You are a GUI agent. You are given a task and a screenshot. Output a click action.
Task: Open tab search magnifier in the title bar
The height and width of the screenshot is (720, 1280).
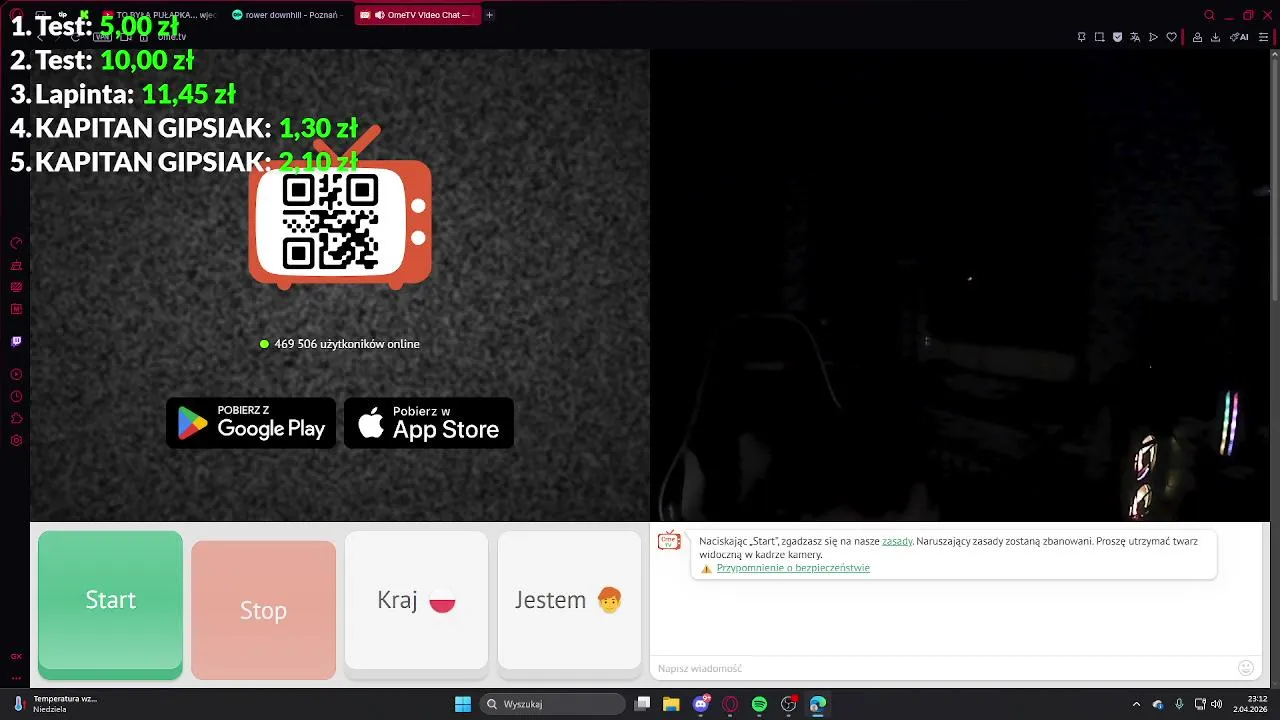tap(1209, 15)
